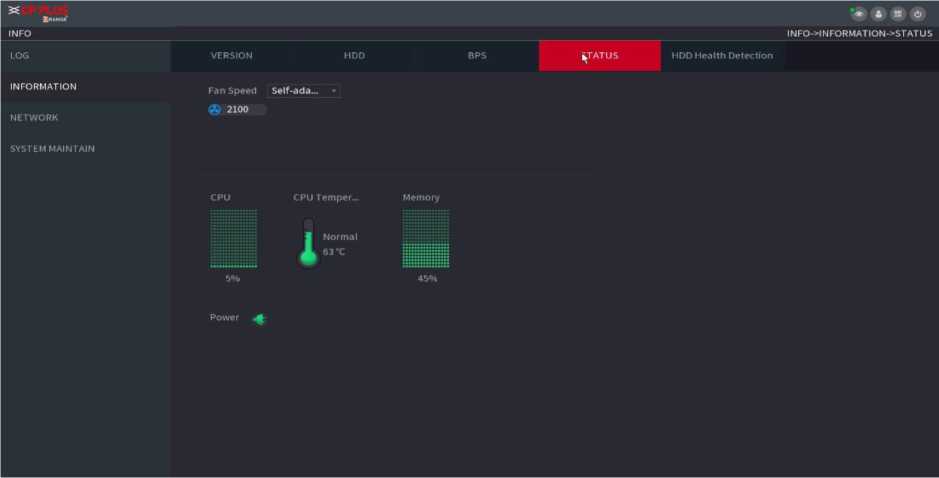Switch to the HDD tab
This screenshot has height=478, width=939.
(x=354, y=56)
